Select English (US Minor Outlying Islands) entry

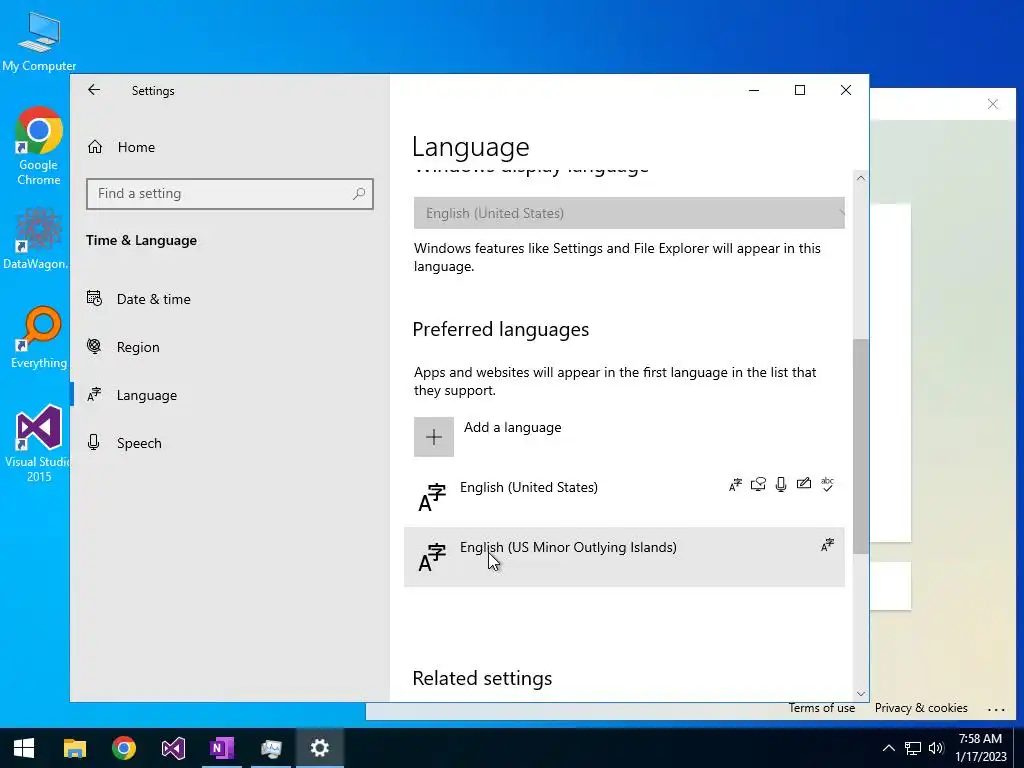[x=624, y=556]
